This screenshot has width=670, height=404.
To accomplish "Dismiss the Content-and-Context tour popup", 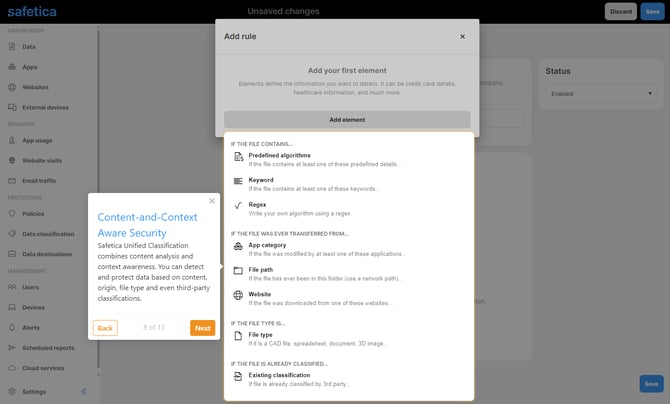I will [x=211, y=201].
